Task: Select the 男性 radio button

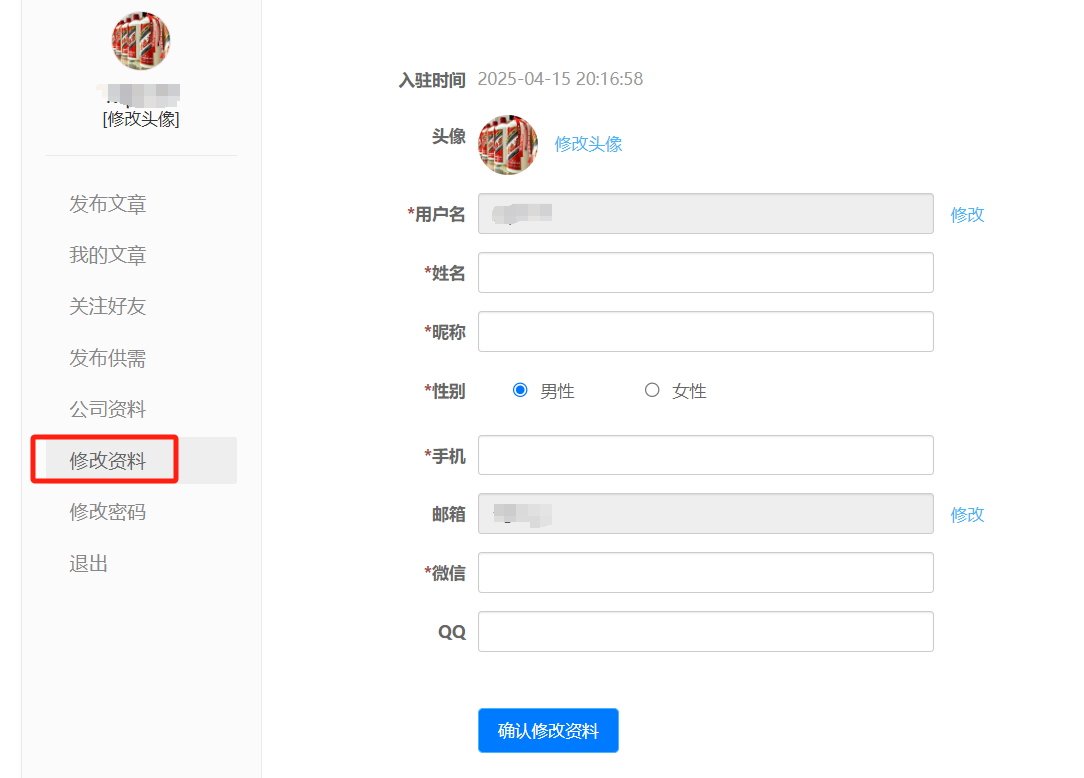Action: coord(520,390)
